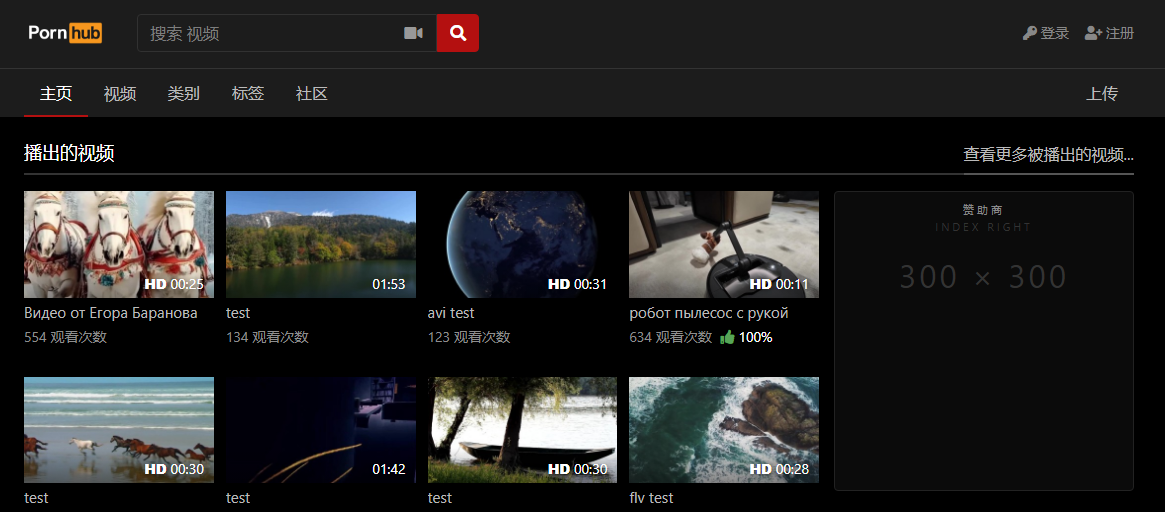The width and height of the screenshot is (1165, 512).
Task: Click the 上传 upload link
Action: pyautogui.click(x=1102, y=94)
